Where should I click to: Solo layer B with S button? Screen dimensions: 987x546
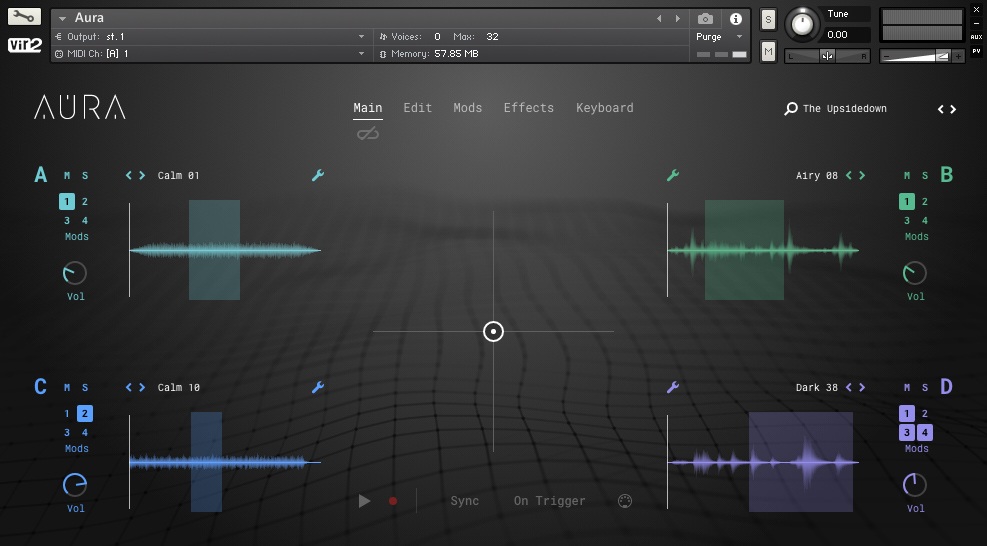pos(925,176)
